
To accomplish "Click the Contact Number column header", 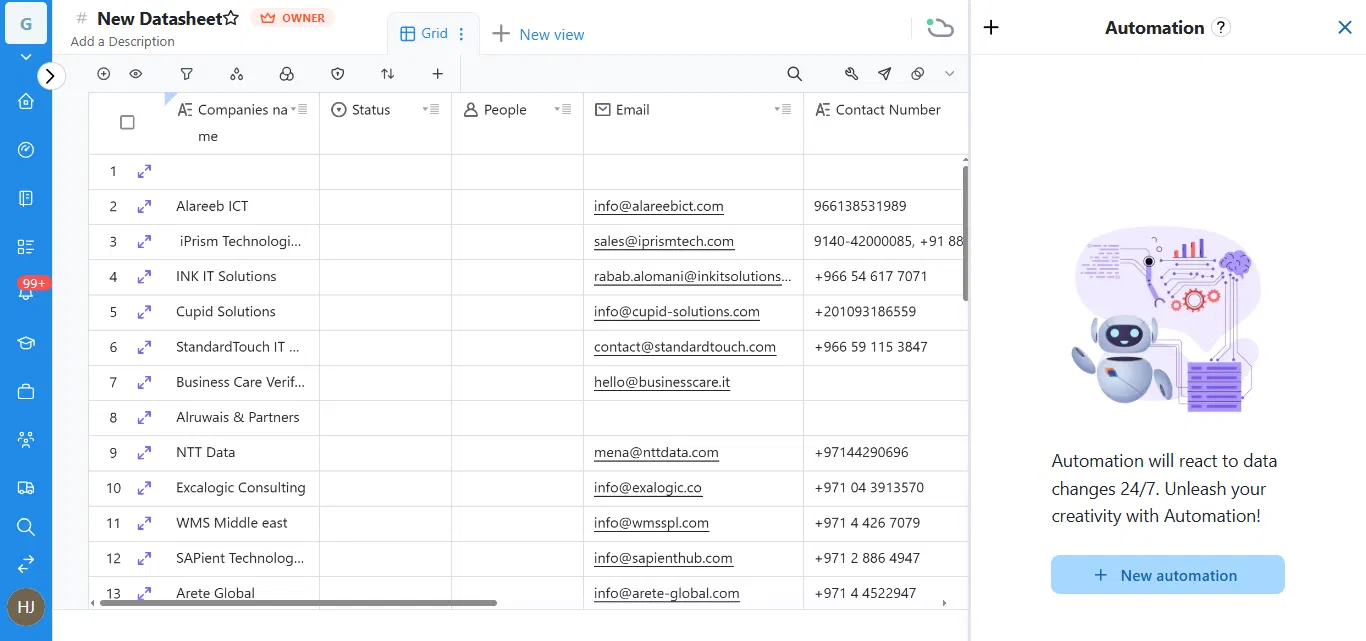I will (886, 123).
